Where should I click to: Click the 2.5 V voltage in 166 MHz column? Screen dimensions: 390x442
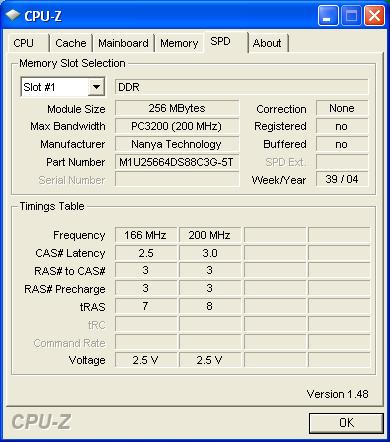click(146, 360)
